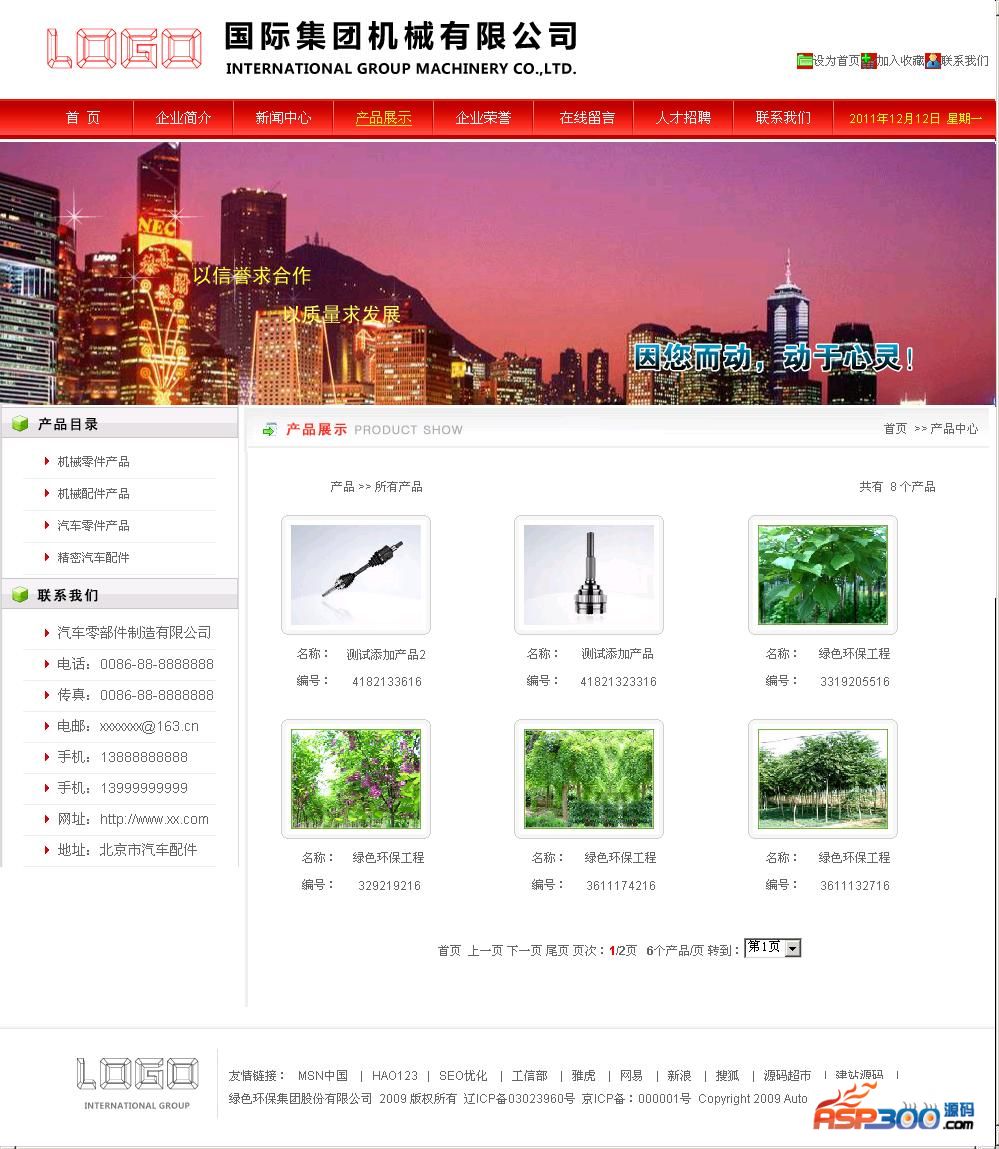Click pagination link 下一页
The image size is (999, 1149).
click(524, 950)
